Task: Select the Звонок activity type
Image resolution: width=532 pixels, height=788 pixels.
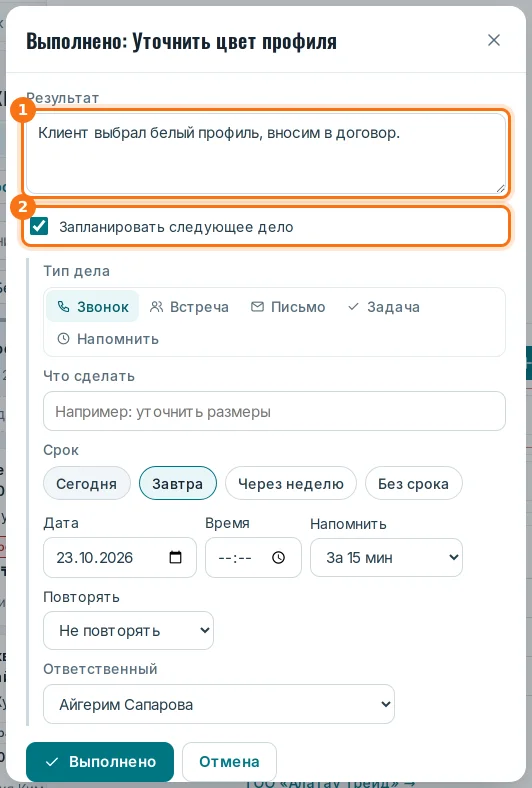Action: pos(93,307)
